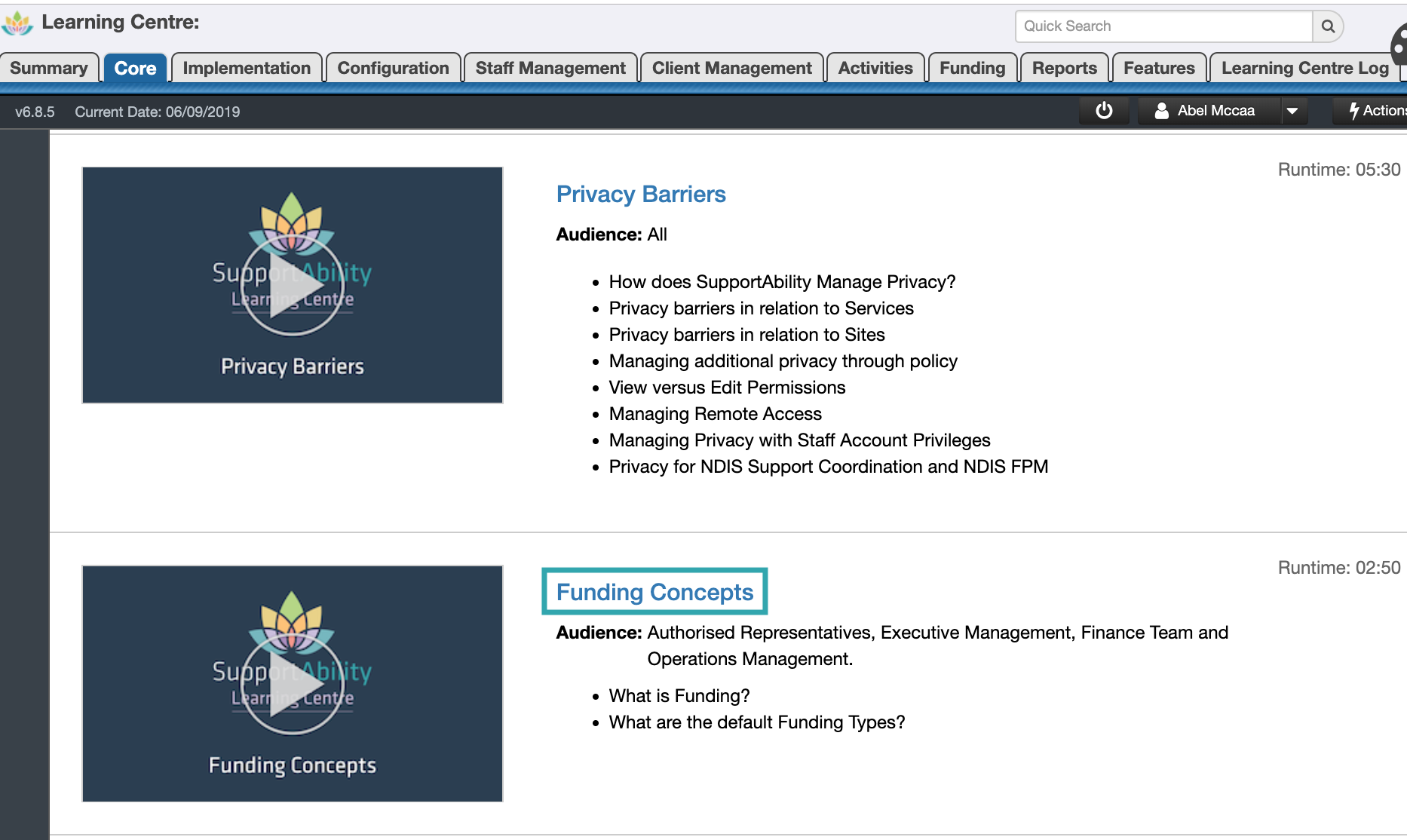The image size is (1407, 840).
Task: Select the Client Management tab
Action: [731, 67]
